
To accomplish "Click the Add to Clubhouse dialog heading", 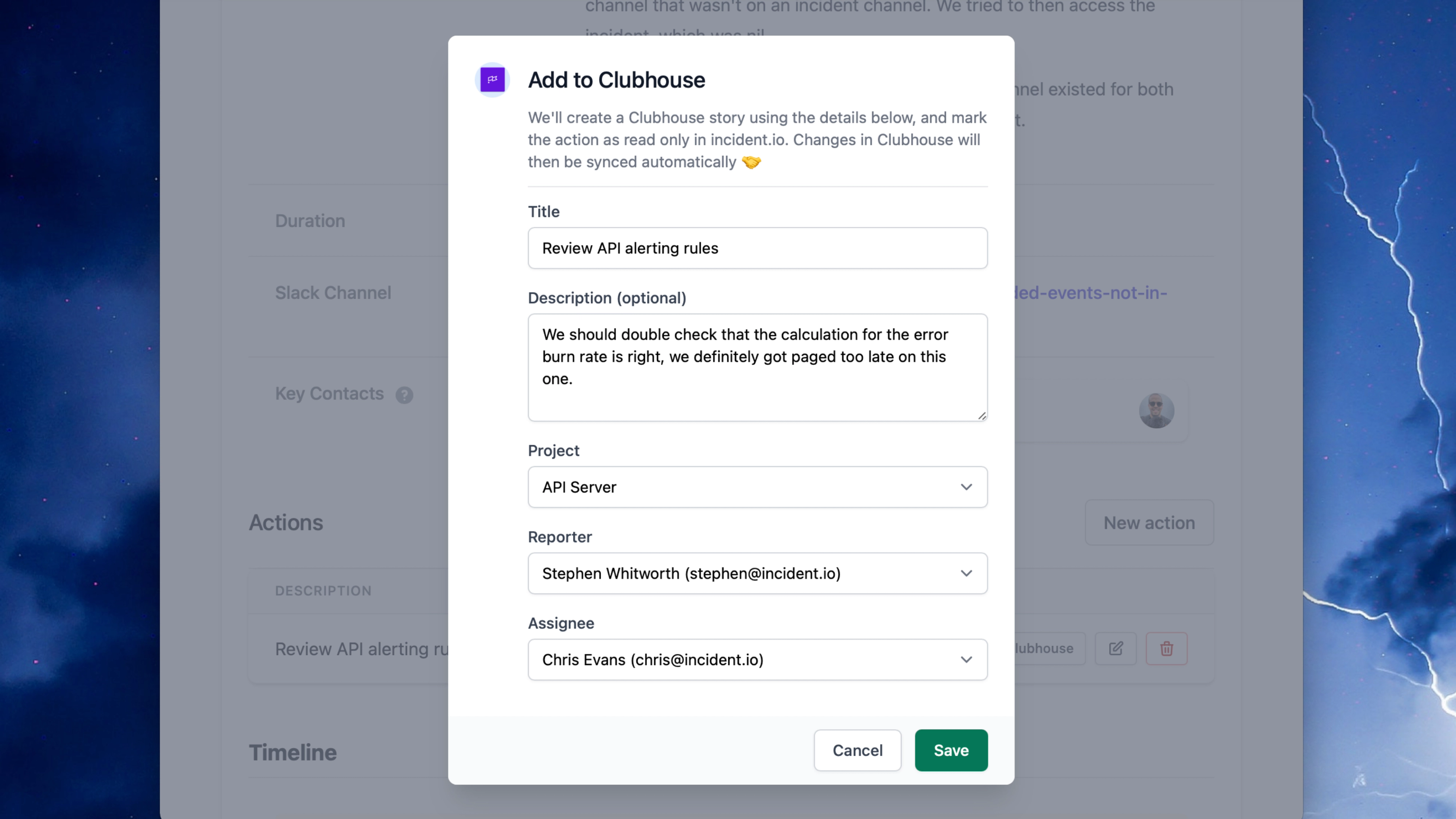I will click(616, 80).
